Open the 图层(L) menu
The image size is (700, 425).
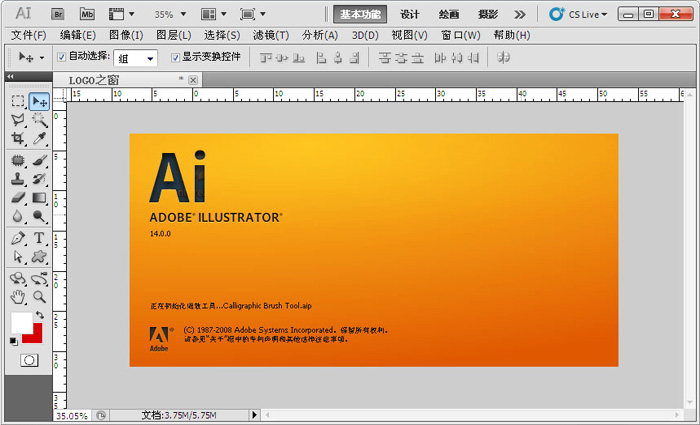pyautogui.click(x=174, y=35)
